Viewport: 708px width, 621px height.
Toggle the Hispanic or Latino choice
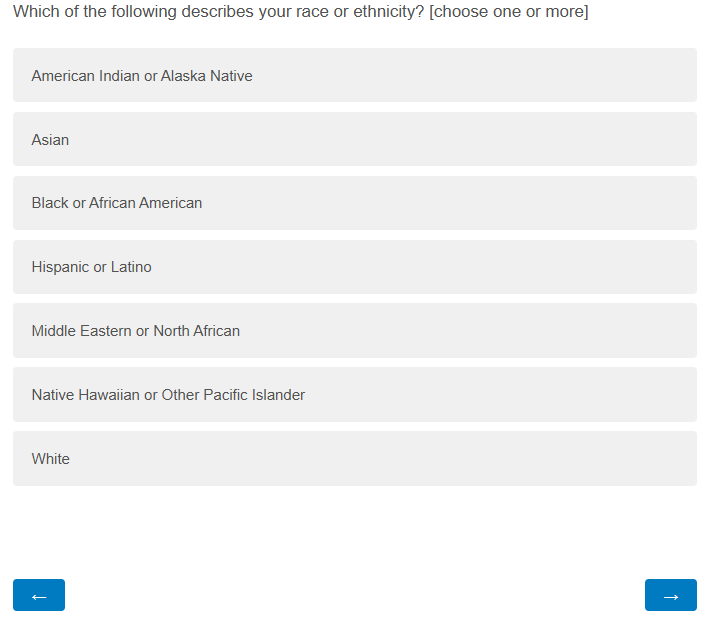point(354,267)
